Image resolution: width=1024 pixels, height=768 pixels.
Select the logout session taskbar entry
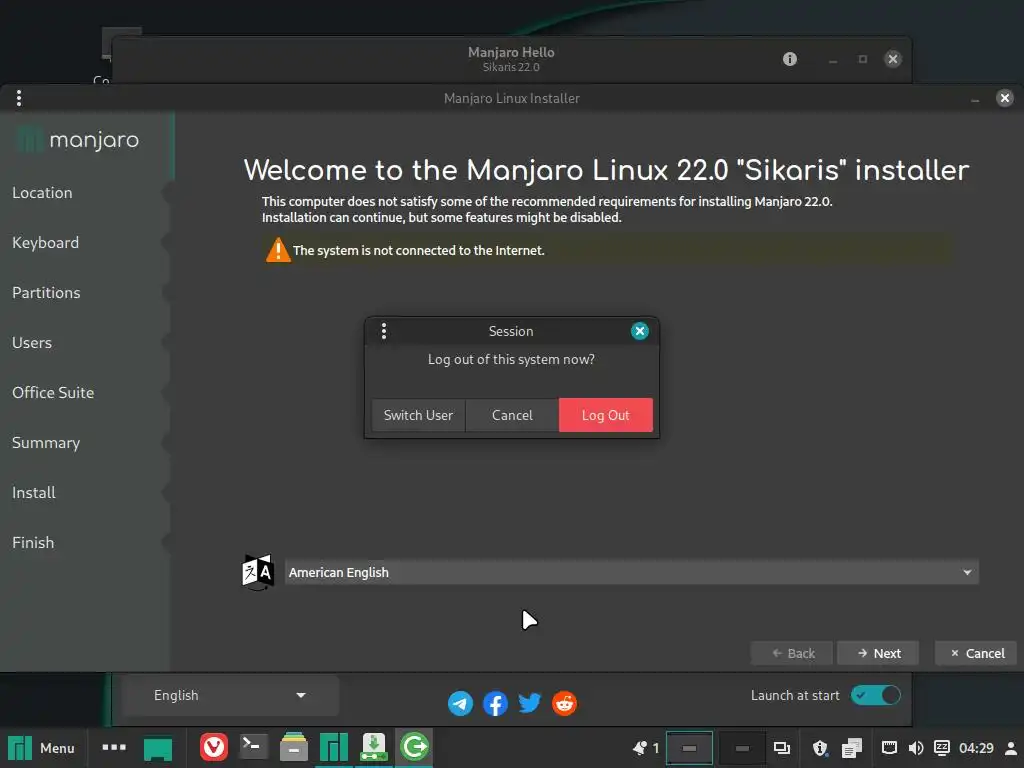point(414,747)
